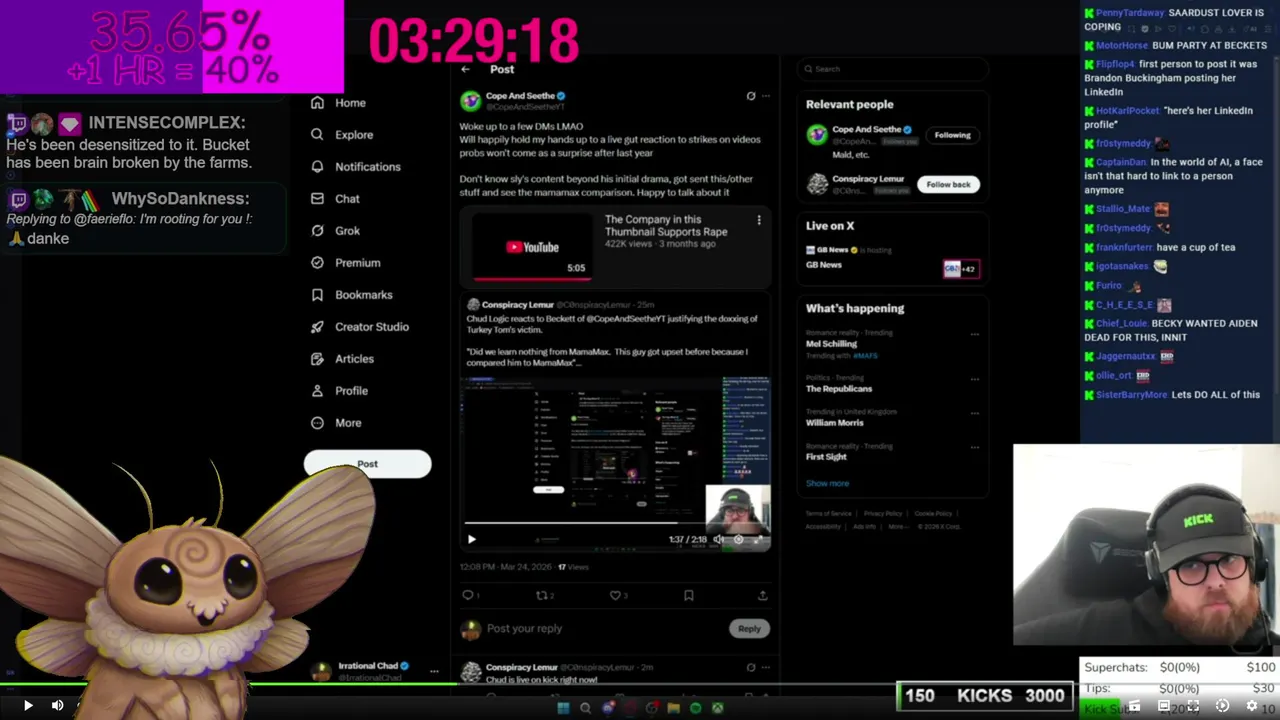1280x720 pixels.
Task: Play the embedded tweet video
Action: click(472, 539)
